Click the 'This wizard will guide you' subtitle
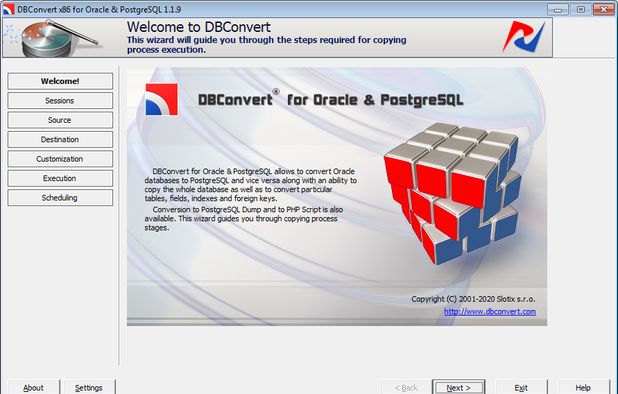Image resolution: width=618 pixels, height=394 pixels. tap(266, 45)
